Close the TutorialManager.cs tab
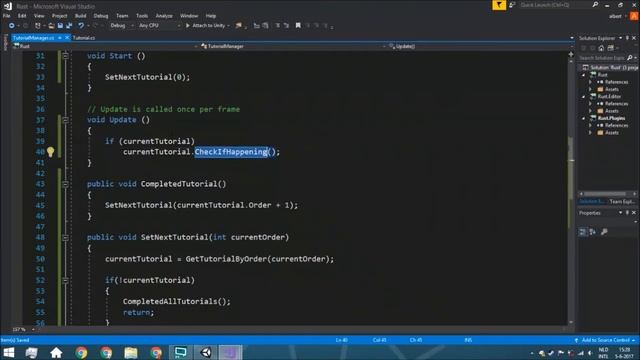The image size is (640, 360). point(67,38)
